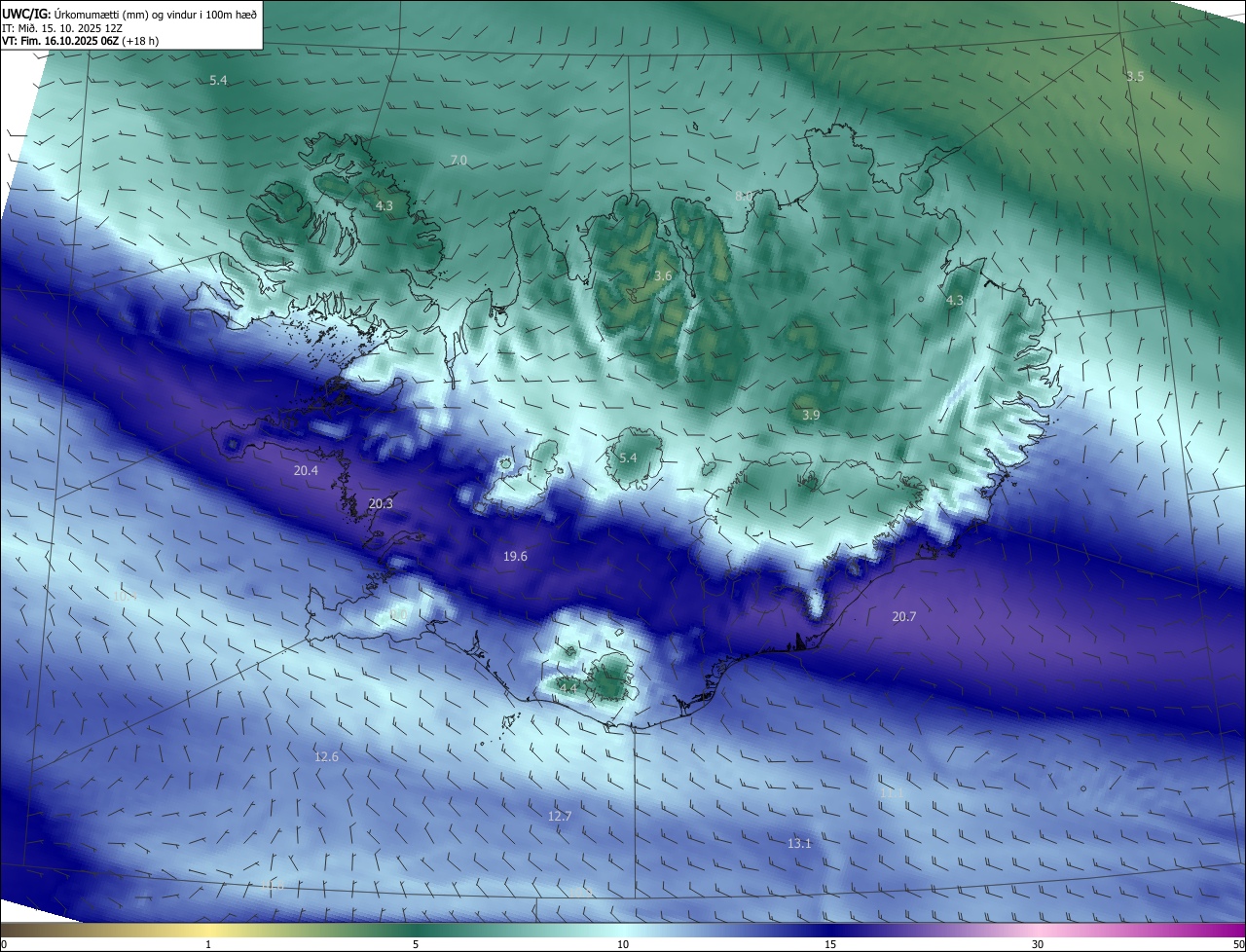Click the 12.6 value label

pyautogui.click(x=326, y=756)
